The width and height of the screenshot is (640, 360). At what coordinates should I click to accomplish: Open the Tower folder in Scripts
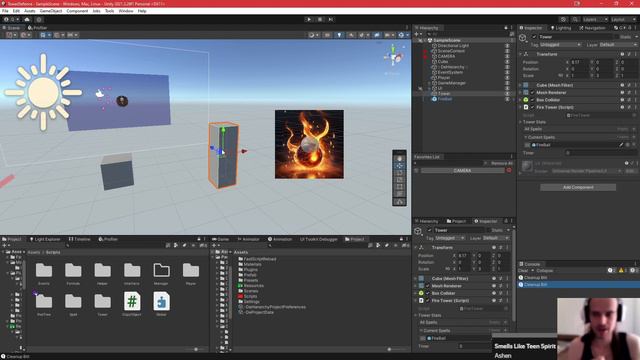(102, 301)
